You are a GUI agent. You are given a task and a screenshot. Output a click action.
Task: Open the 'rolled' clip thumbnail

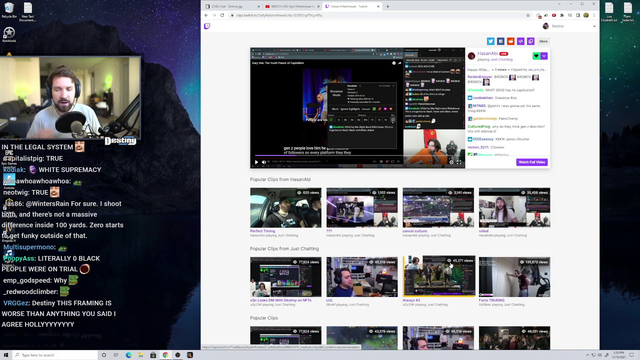click(x=514, y=207)
